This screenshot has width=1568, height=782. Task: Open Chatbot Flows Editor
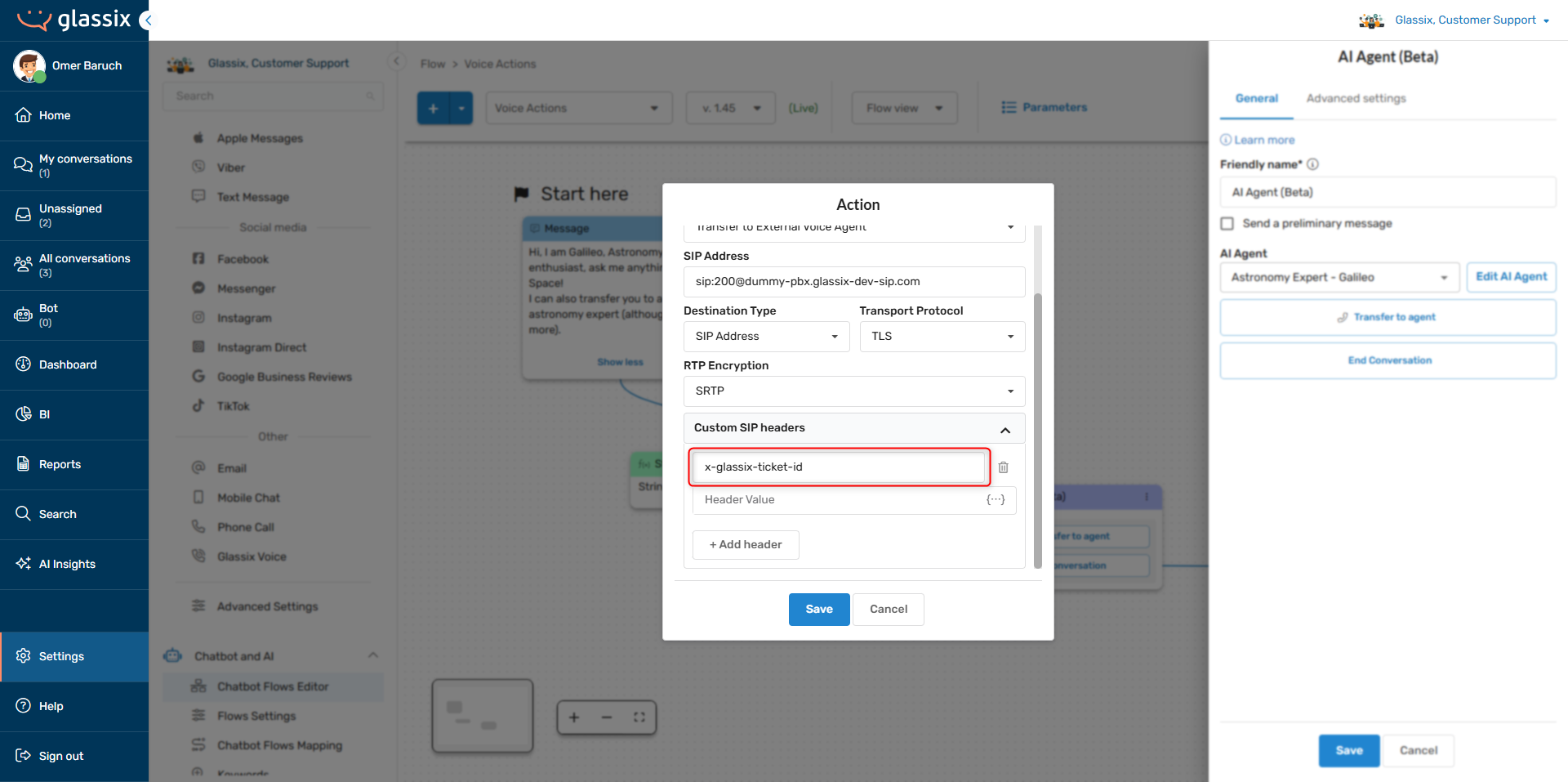pyautogui.click(x=273, y=687)
